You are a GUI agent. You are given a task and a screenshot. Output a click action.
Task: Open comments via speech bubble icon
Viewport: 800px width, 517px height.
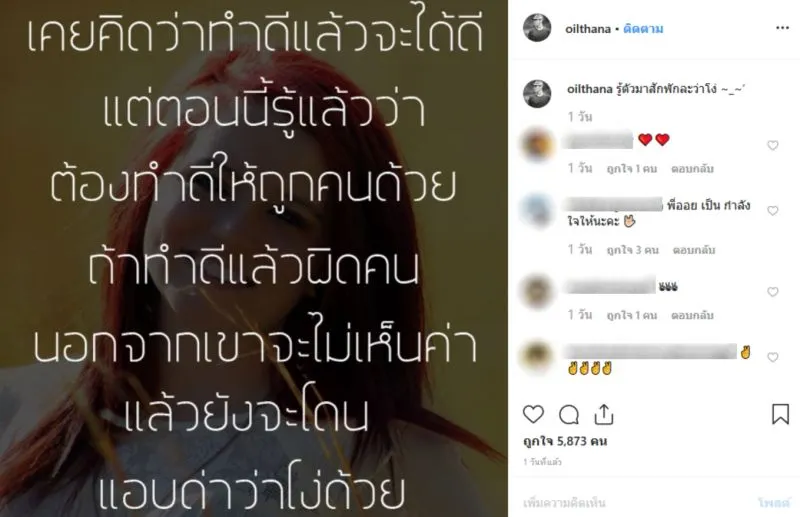pyautogui.click(x=568, y=414)
